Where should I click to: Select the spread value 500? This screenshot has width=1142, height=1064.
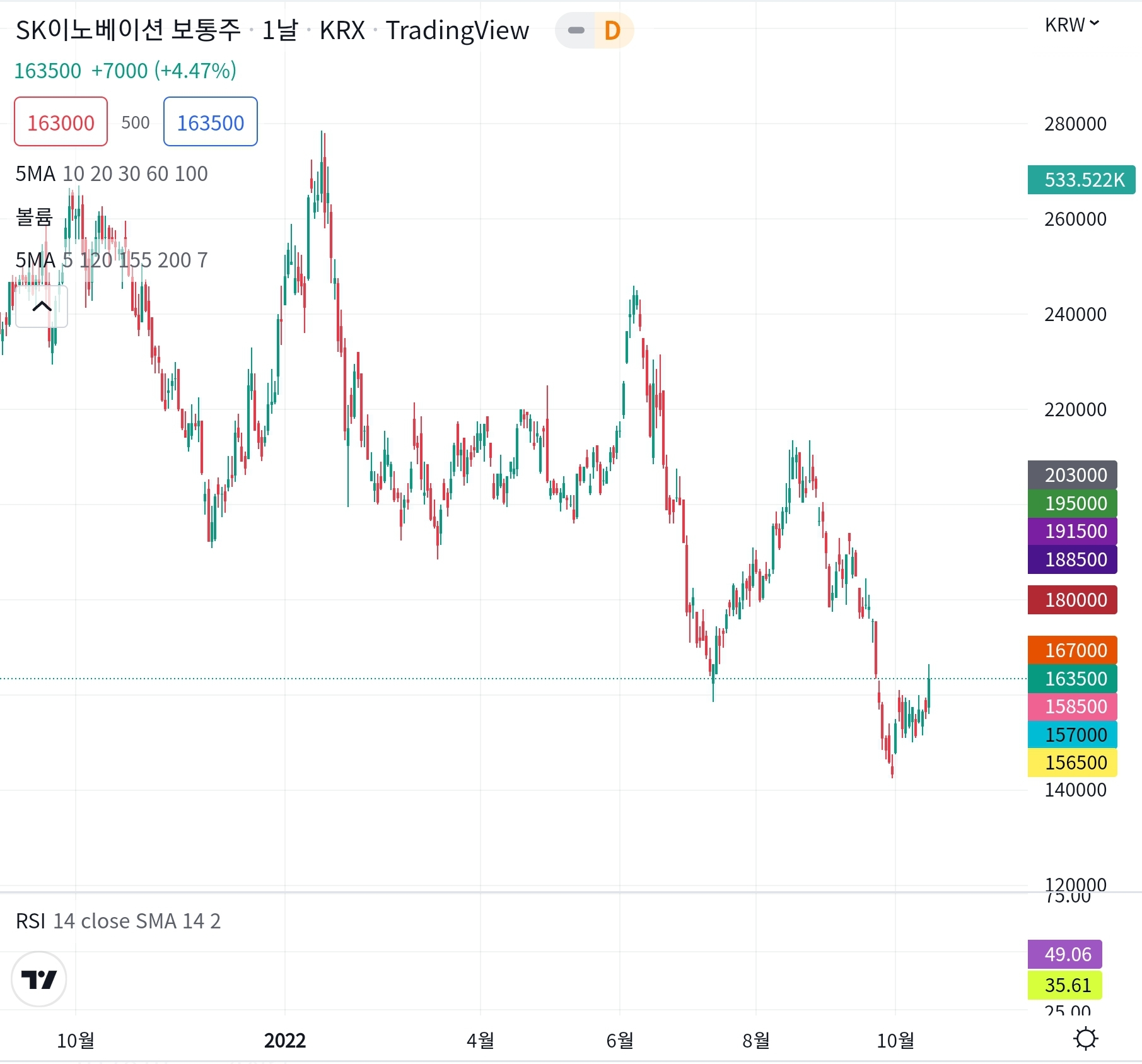pos(136,122)
